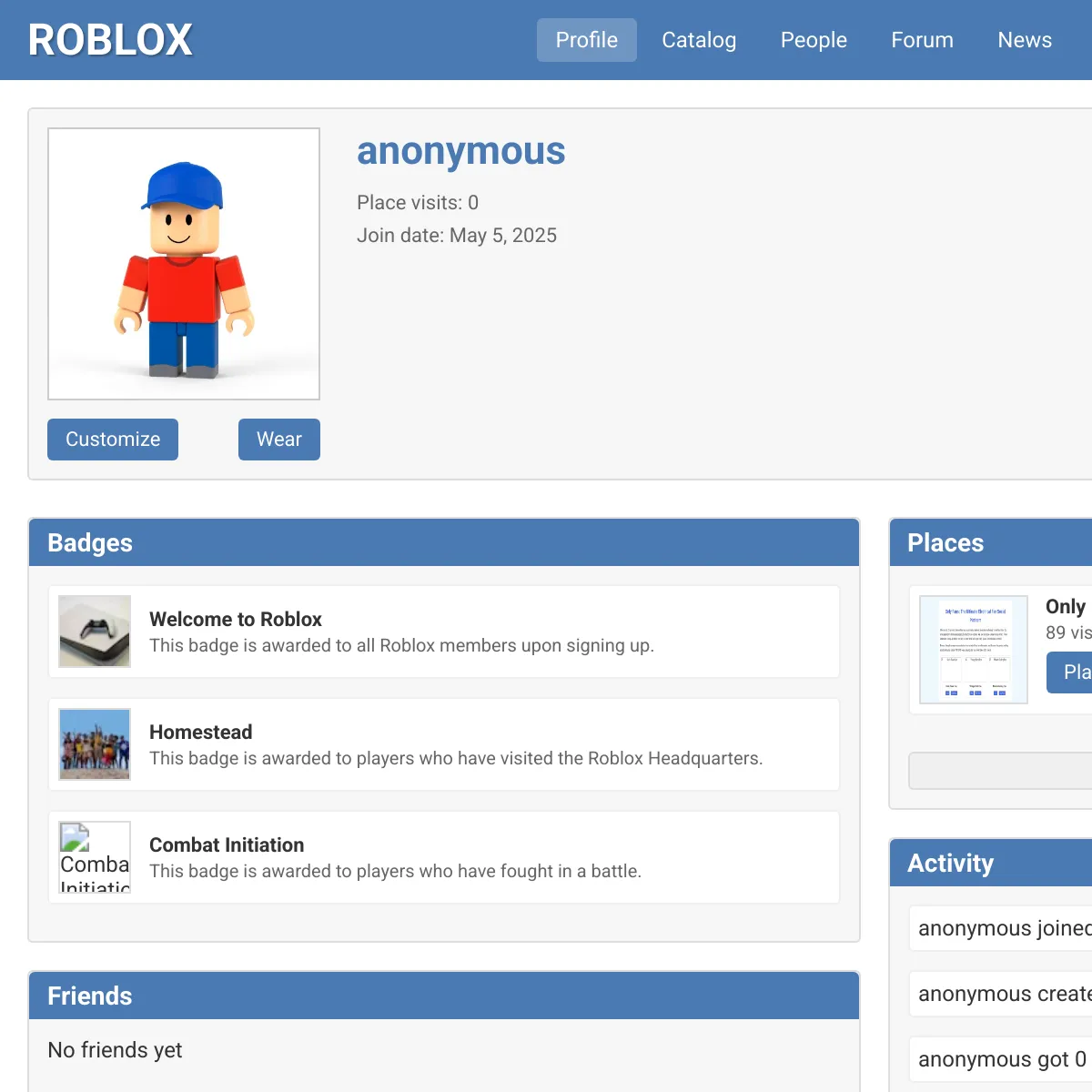Go to the Catalog tab
The width and height of the screenshot is (1092, 1092).
[x=699, y=40]
